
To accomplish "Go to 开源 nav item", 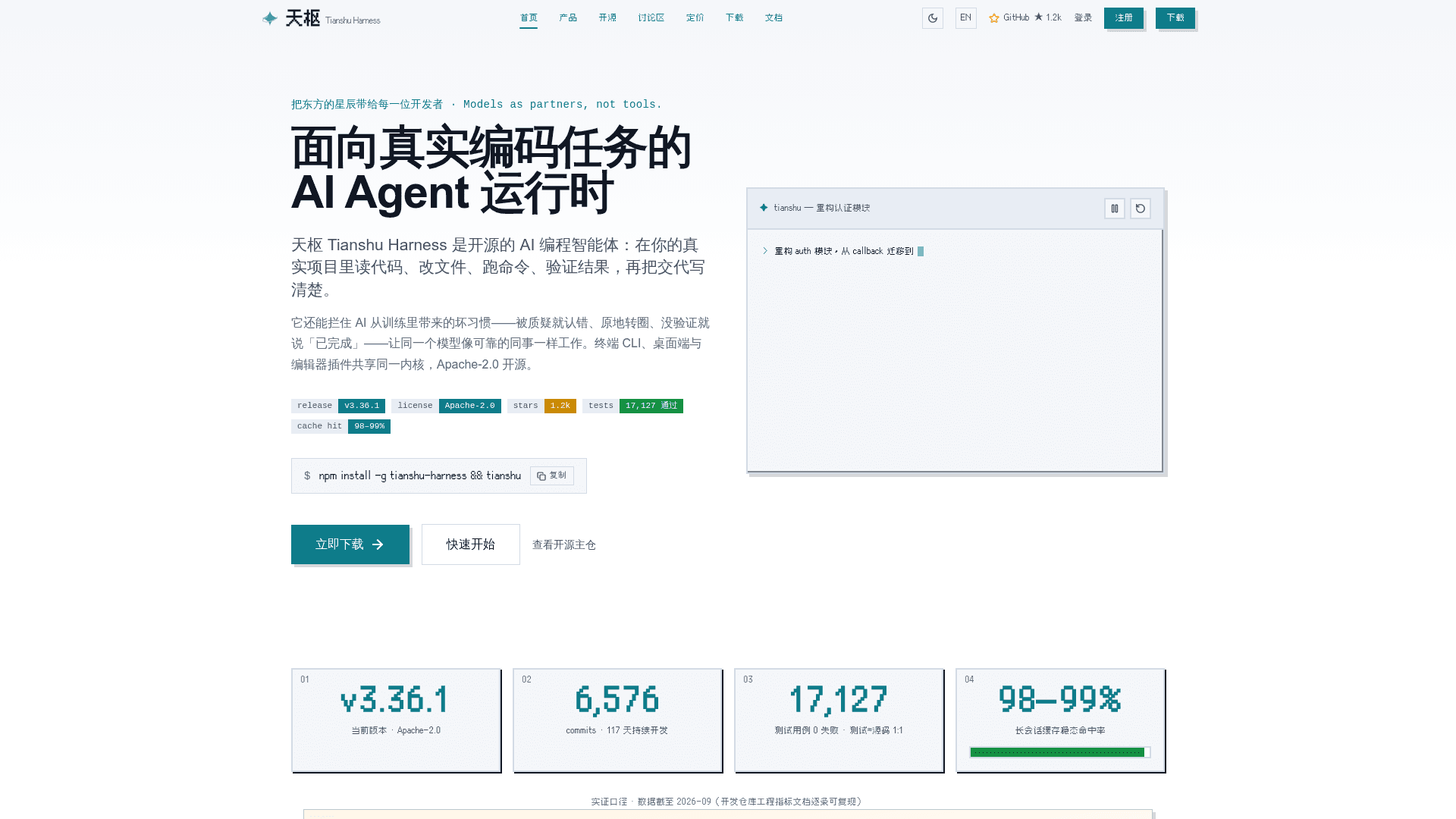I will pyautogui.click(x=607, y=17).
